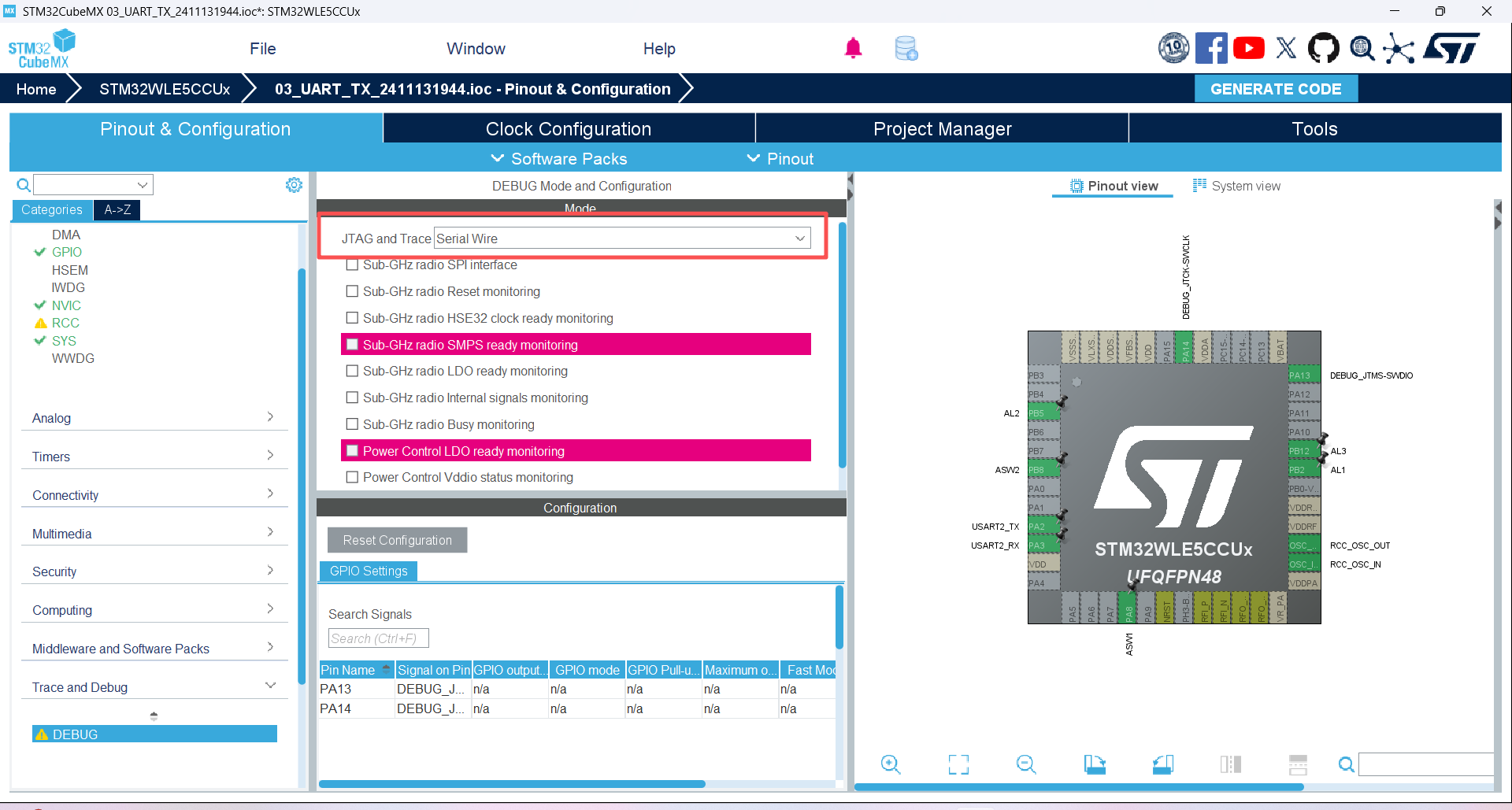Open the Software Packs dropdown
1512x810 pixels.
click(559, 158)
